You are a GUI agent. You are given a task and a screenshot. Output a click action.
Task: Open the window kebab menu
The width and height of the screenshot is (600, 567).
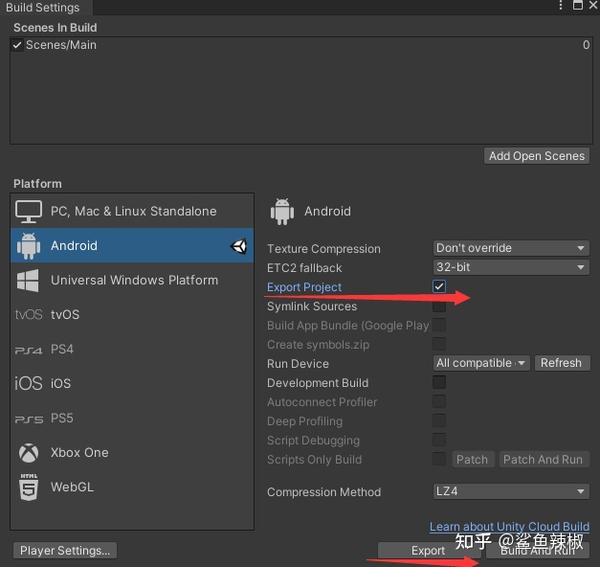561,5
